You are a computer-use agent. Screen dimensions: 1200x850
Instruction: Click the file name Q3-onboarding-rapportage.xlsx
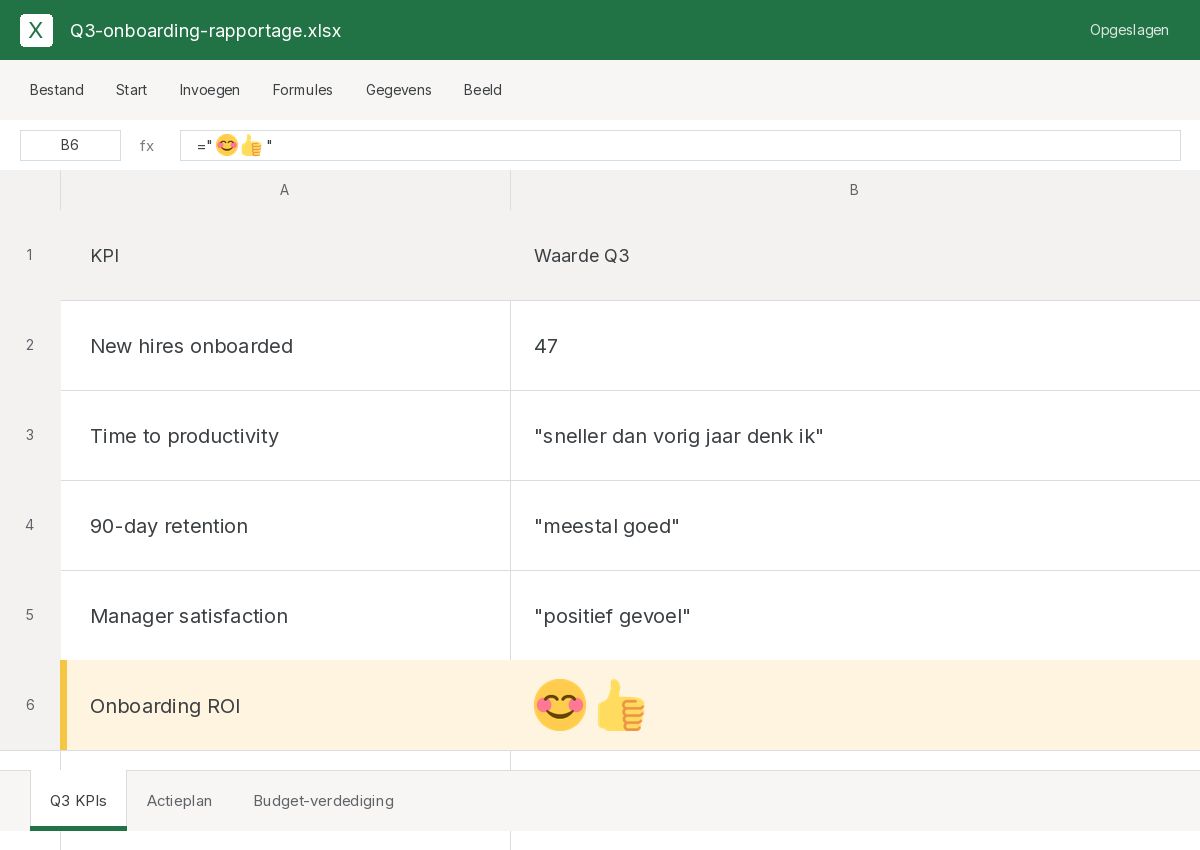coord(206,31)
